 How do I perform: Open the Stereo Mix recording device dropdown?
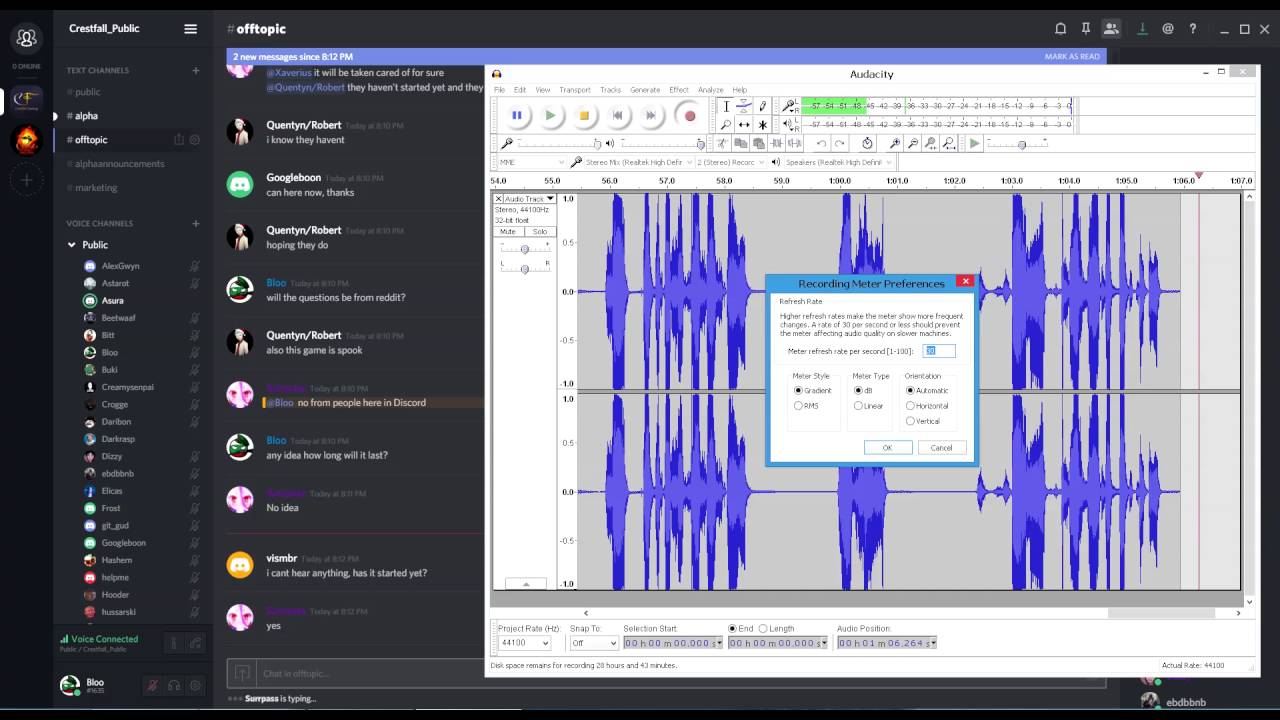[638, 162]
